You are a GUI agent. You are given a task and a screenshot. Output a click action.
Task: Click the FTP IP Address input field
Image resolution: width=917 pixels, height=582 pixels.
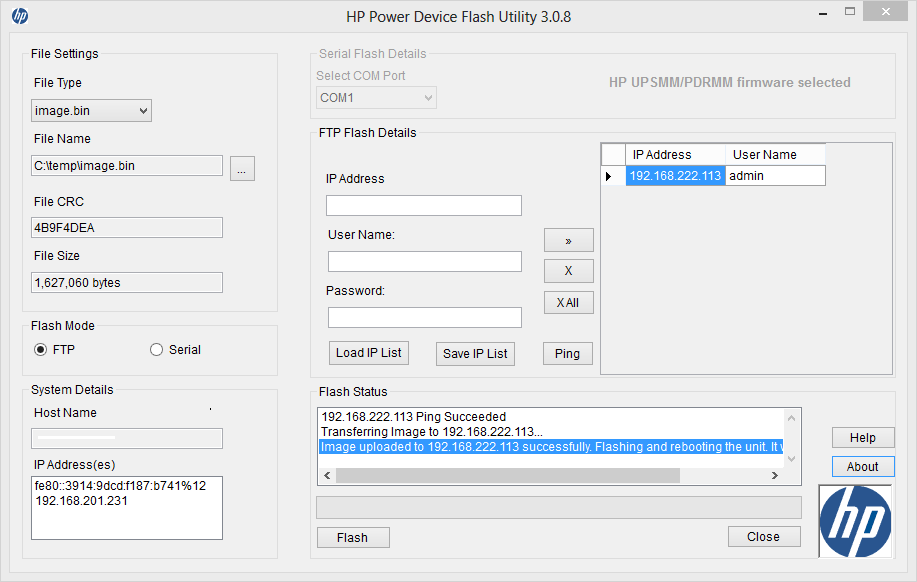coord(424,205)
